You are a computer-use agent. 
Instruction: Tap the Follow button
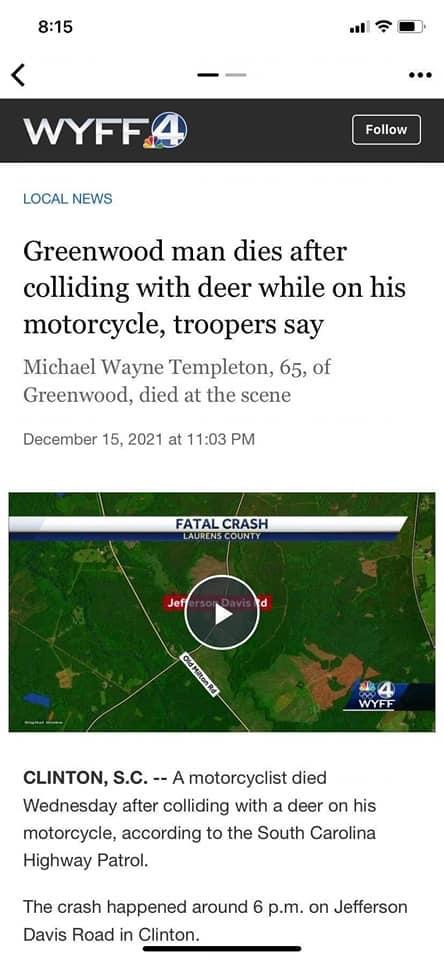386,130
